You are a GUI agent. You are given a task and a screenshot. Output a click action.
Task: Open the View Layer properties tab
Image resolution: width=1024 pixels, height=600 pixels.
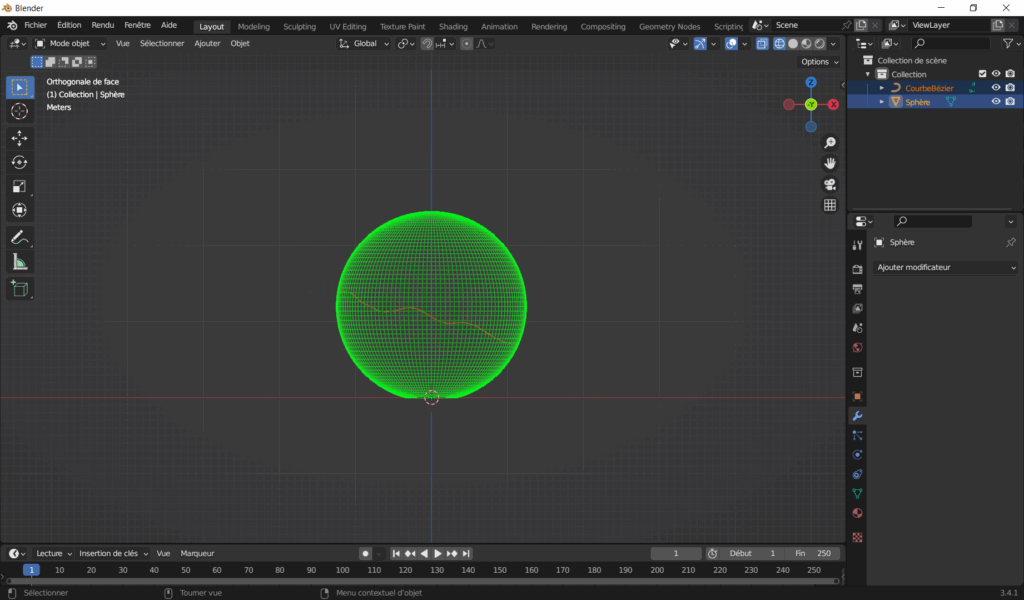(x=857, y=308)
